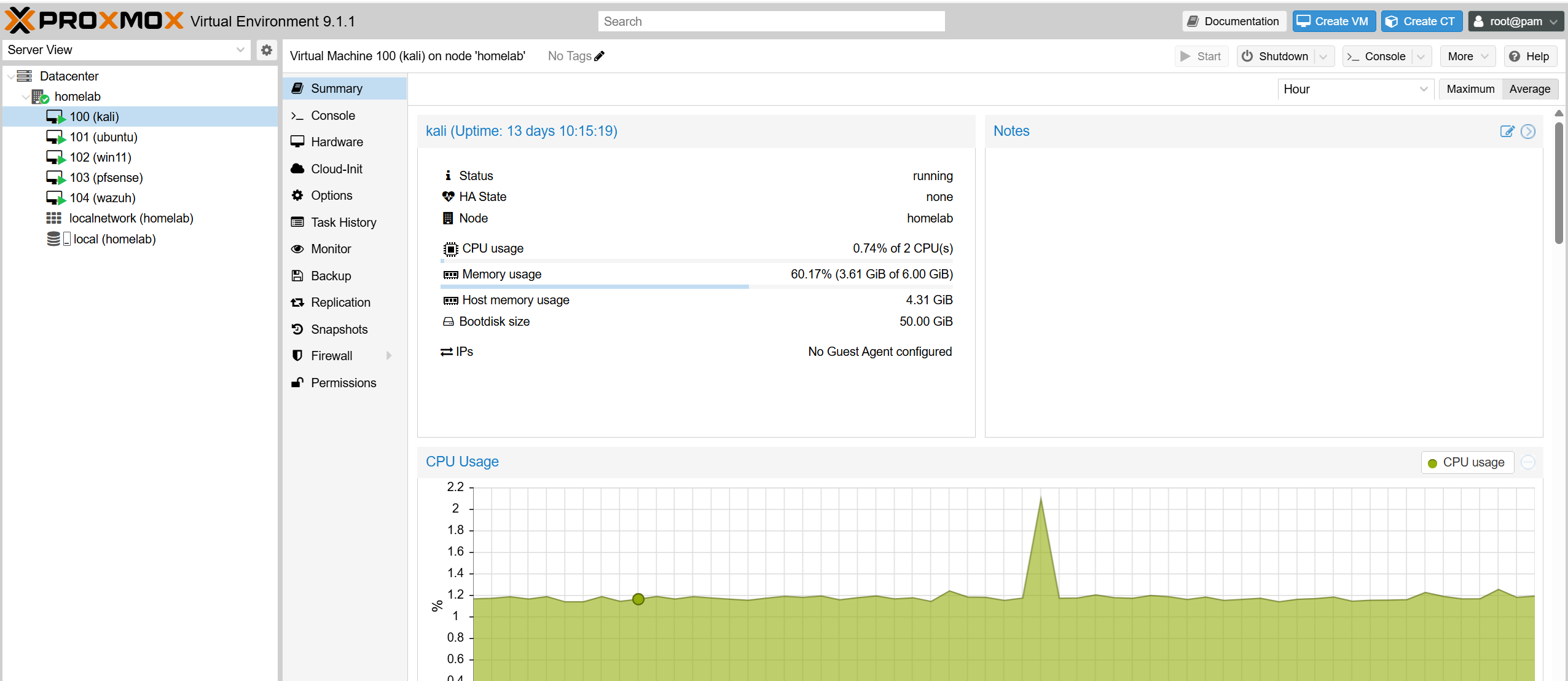Click the CPU usage progress bar
This screenshot has width=1568, height=681.
pos(697,261)
